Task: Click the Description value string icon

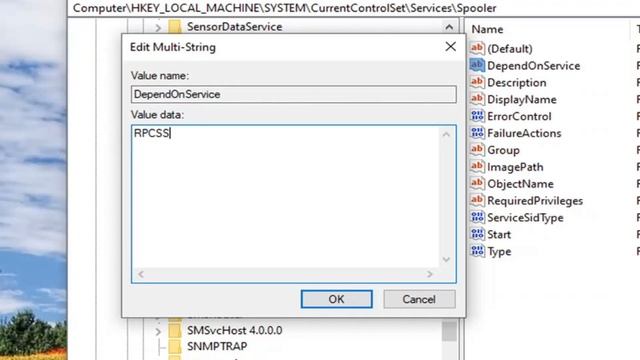Action: click(x=477, y=82)
